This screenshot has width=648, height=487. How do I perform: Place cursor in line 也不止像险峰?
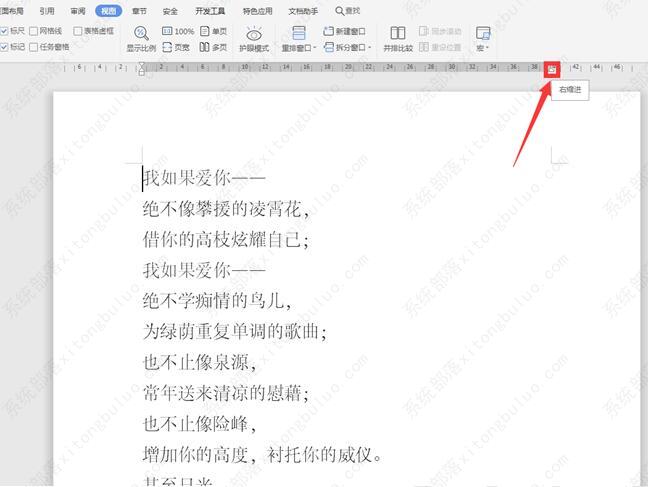(200, 424)
